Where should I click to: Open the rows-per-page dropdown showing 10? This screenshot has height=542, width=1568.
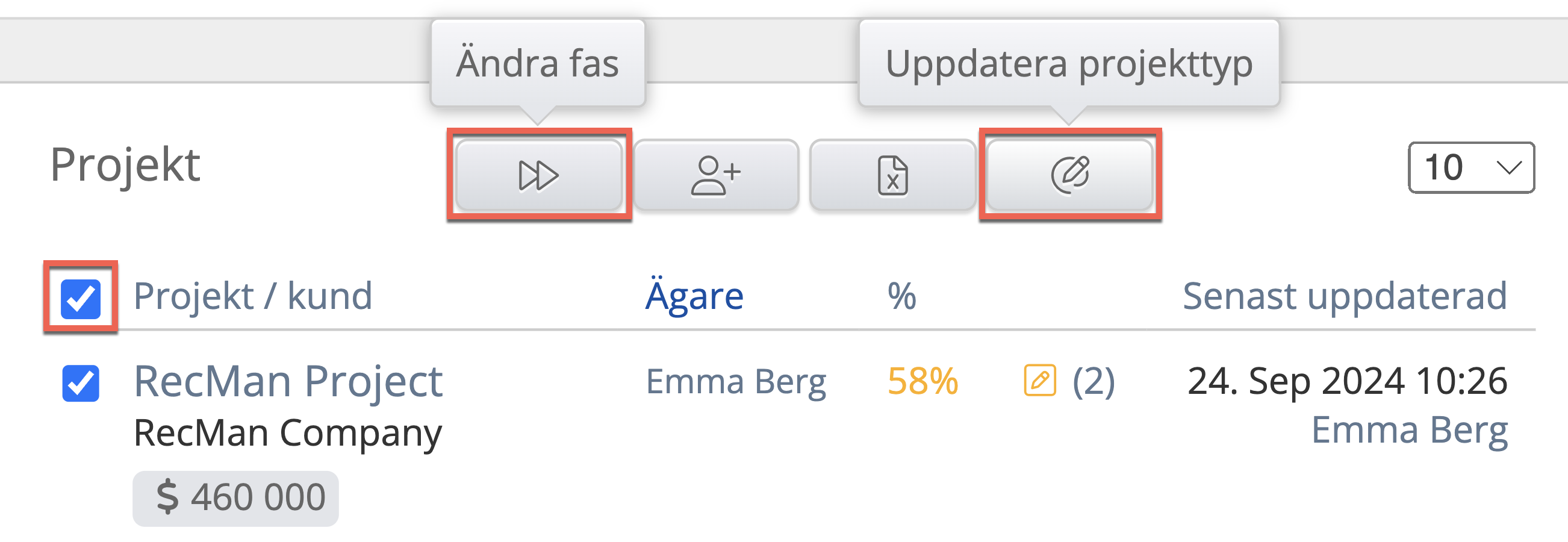click(1470, 167)
